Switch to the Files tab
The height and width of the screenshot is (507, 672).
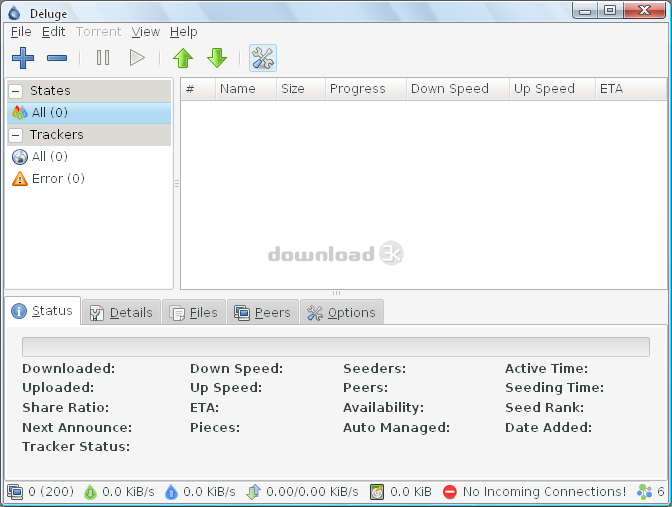tap(194, 312)
